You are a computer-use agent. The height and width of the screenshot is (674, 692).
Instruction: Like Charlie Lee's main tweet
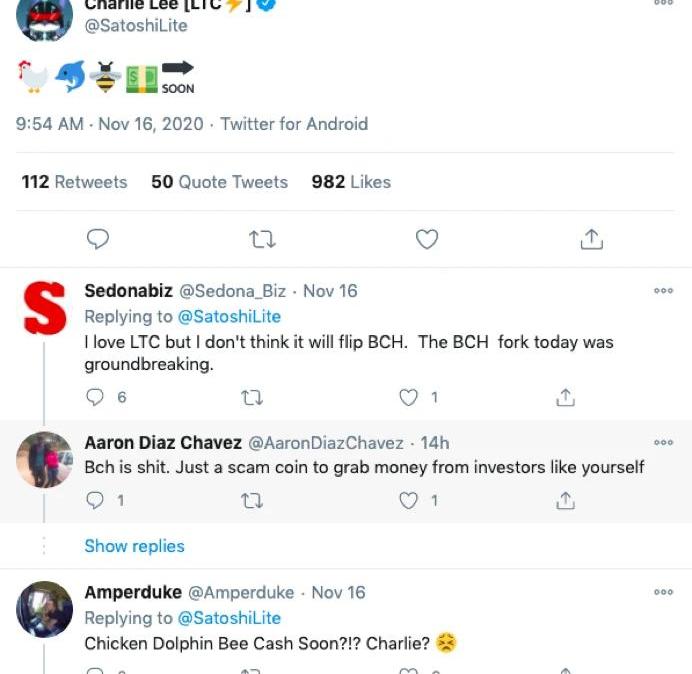(427, 239)
